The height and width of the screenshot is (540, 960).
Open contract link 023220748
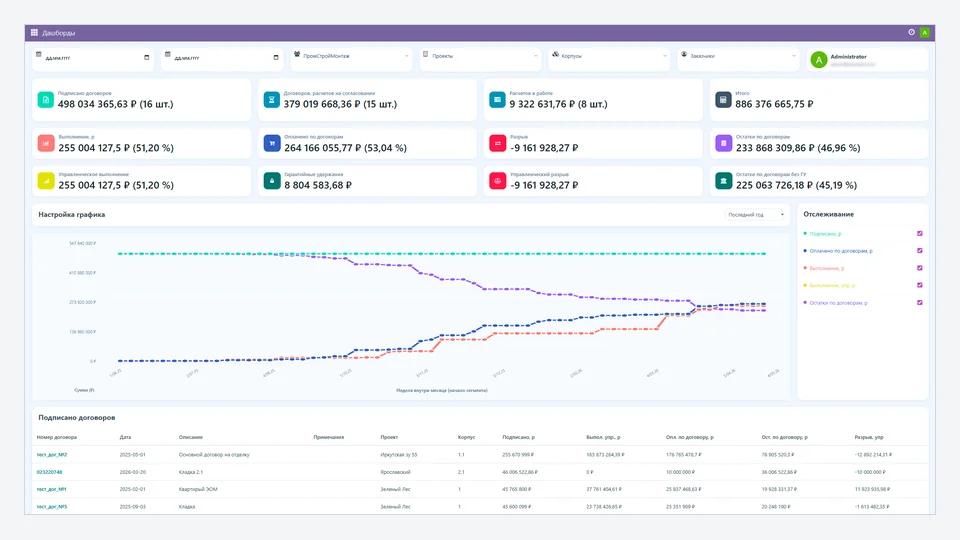coord(50,472)
